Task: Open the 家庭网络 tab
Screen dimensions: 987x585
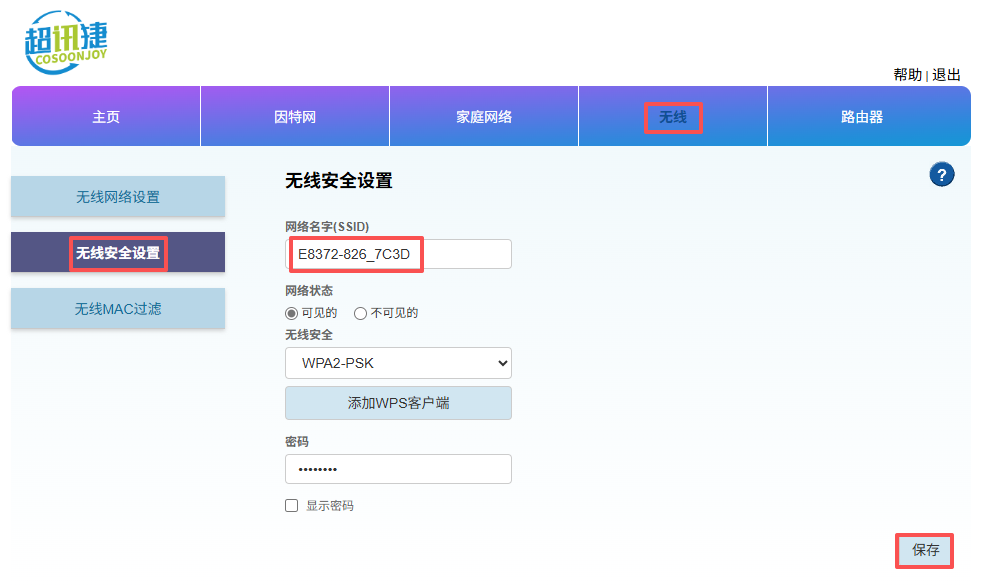Action: click(x=483, y=117)
